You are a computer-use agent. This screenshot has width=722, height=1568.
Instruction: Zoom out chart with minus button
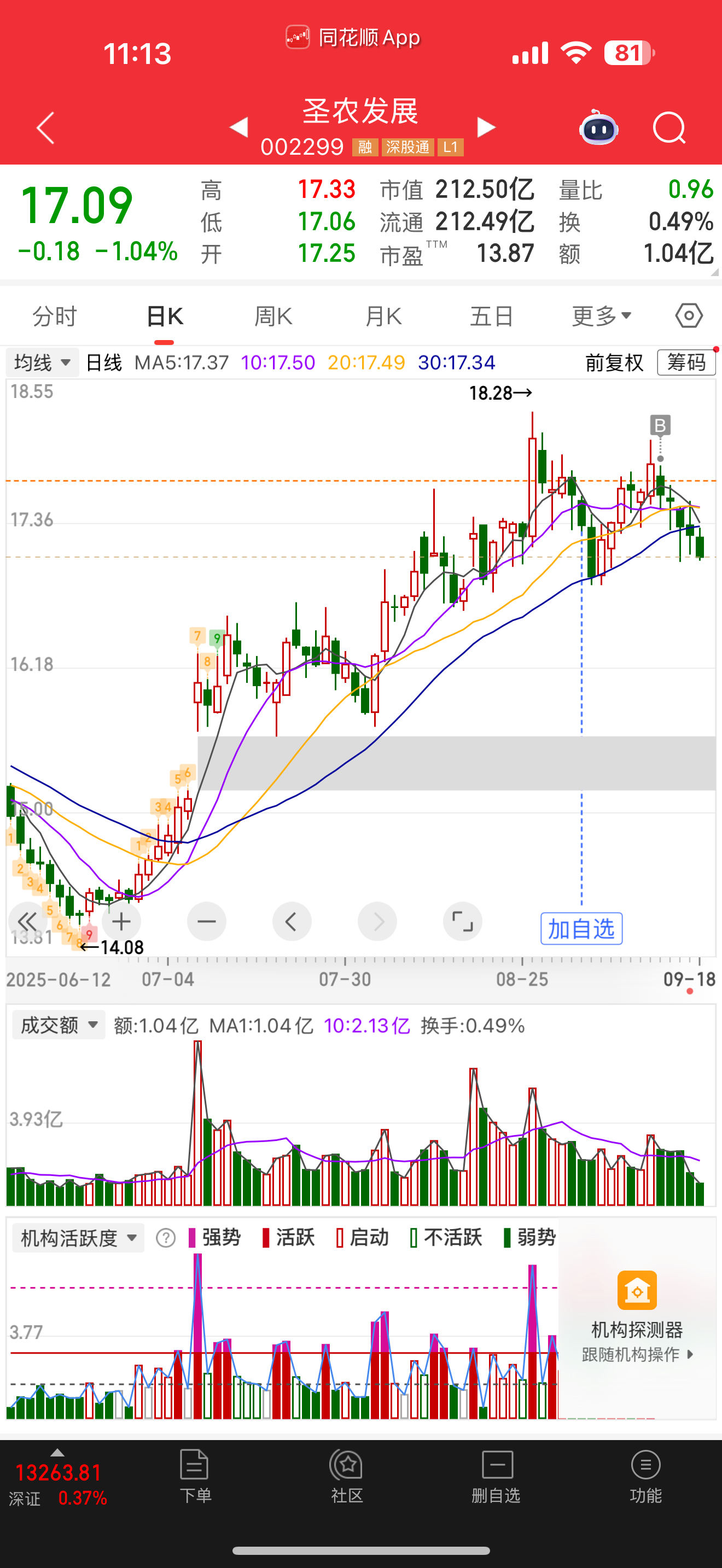click(206, 922)
